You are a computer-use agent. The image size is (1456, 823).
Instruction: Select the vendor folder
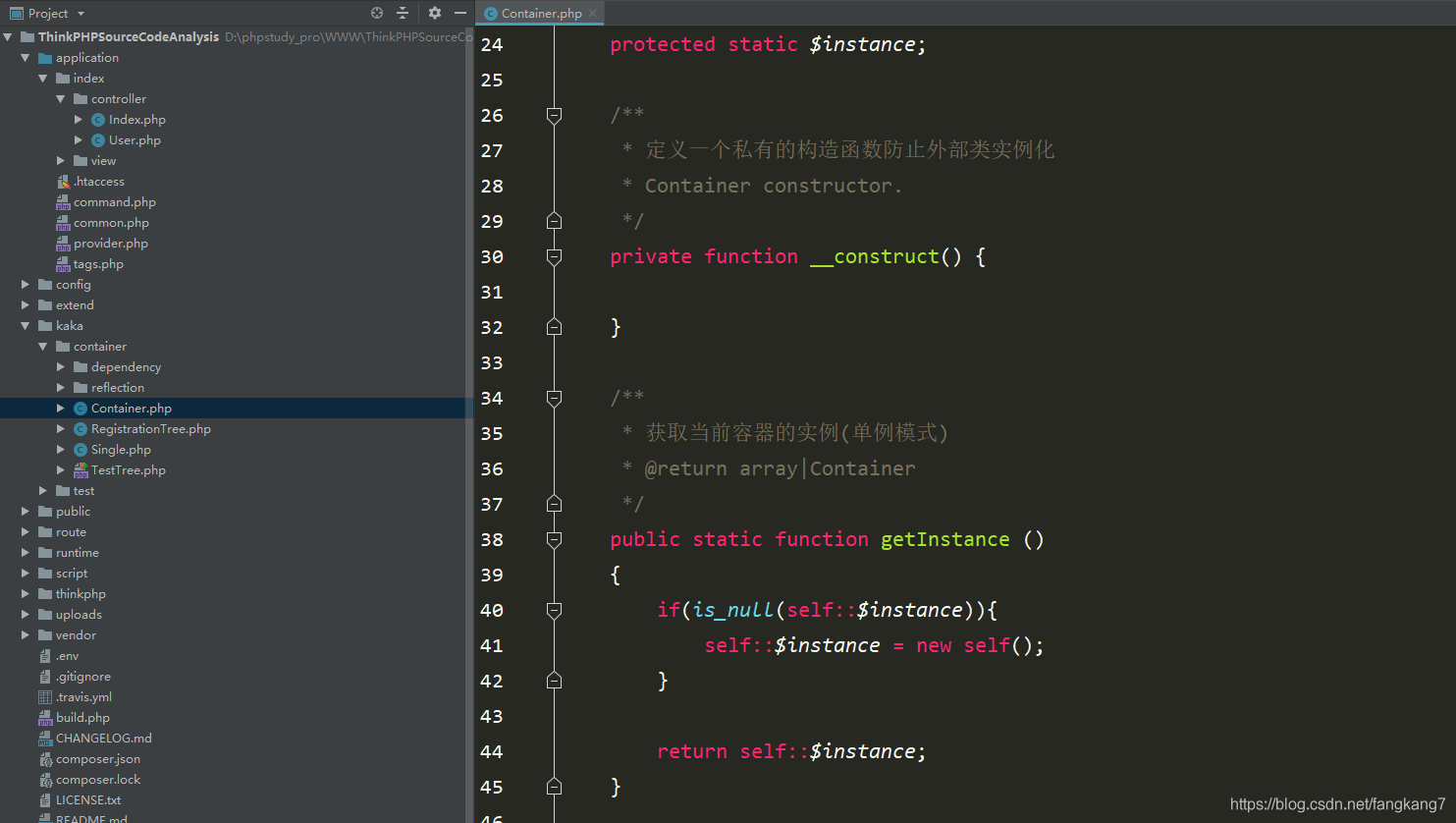(76, 635)
